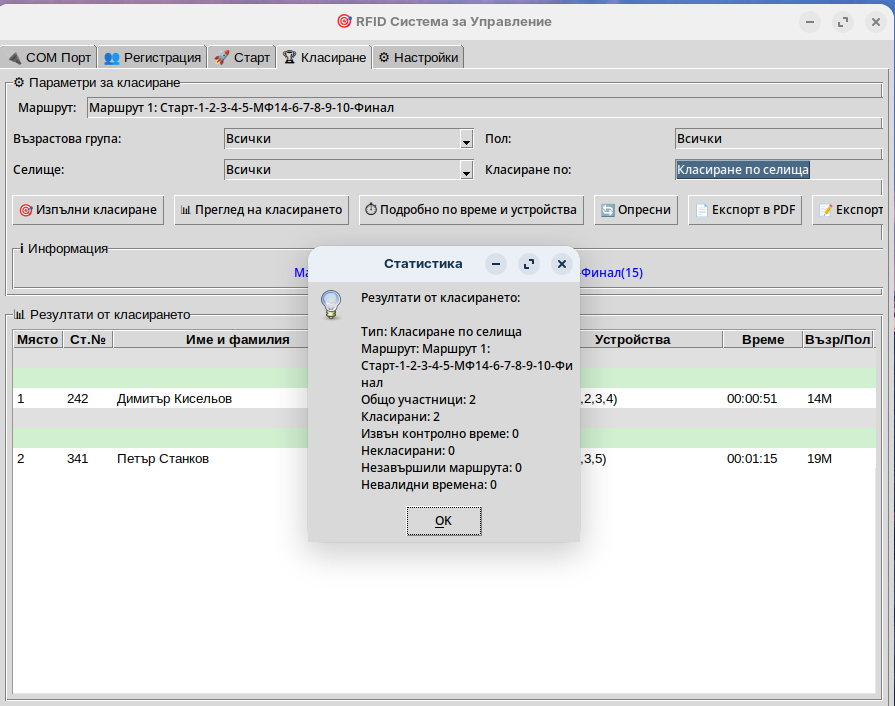
Task: Minimize the Статистика dialog
Action: (496, 264)
